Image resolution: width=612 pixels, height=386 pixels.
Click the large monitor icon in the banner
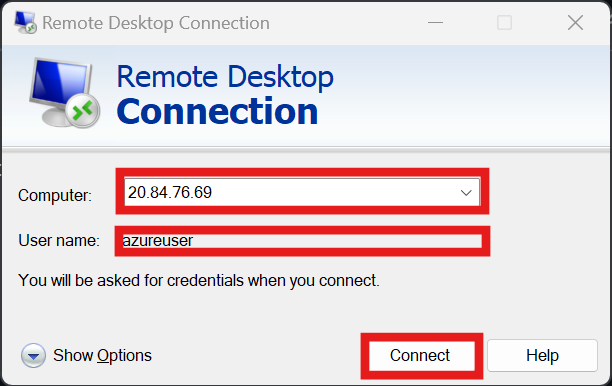[x=64, y=92]
